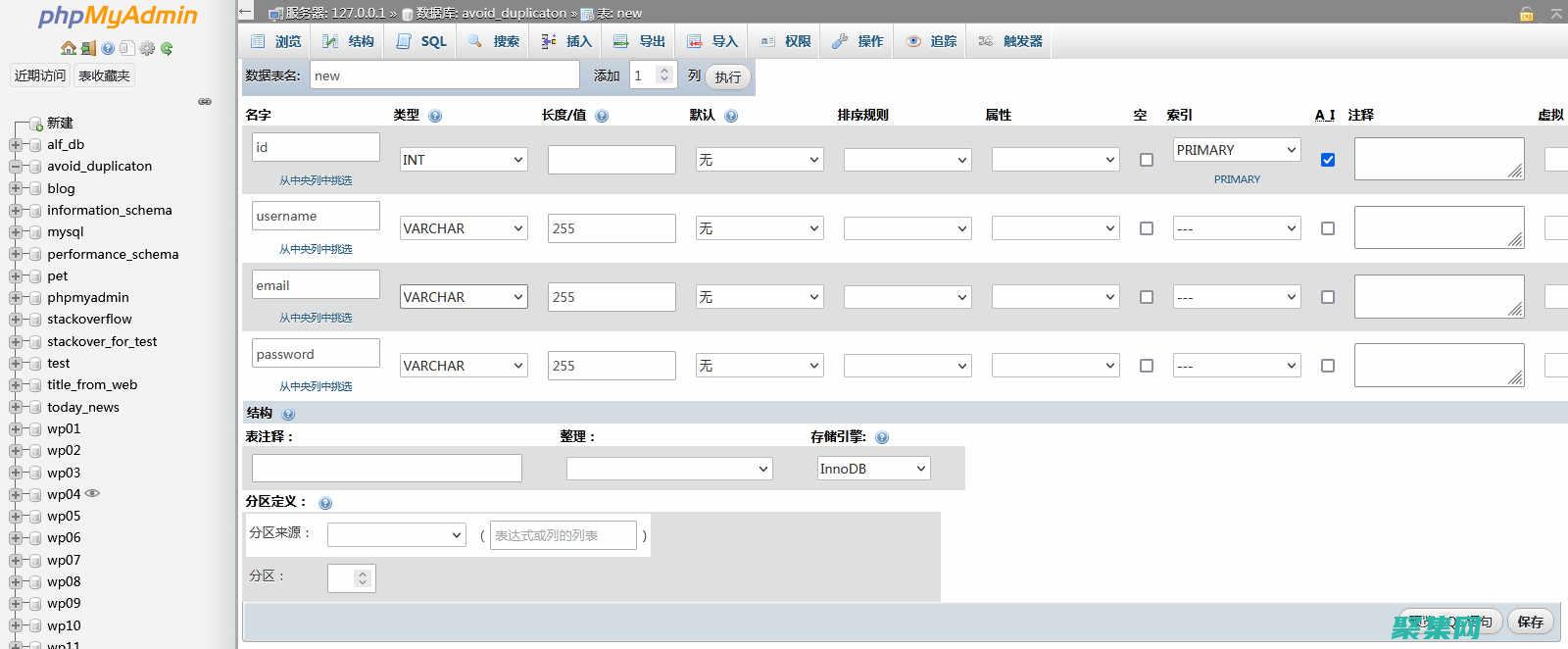Enable the null checkbox for username row
Viewport: 1568px width, 649px height.
click(1147, 228)
